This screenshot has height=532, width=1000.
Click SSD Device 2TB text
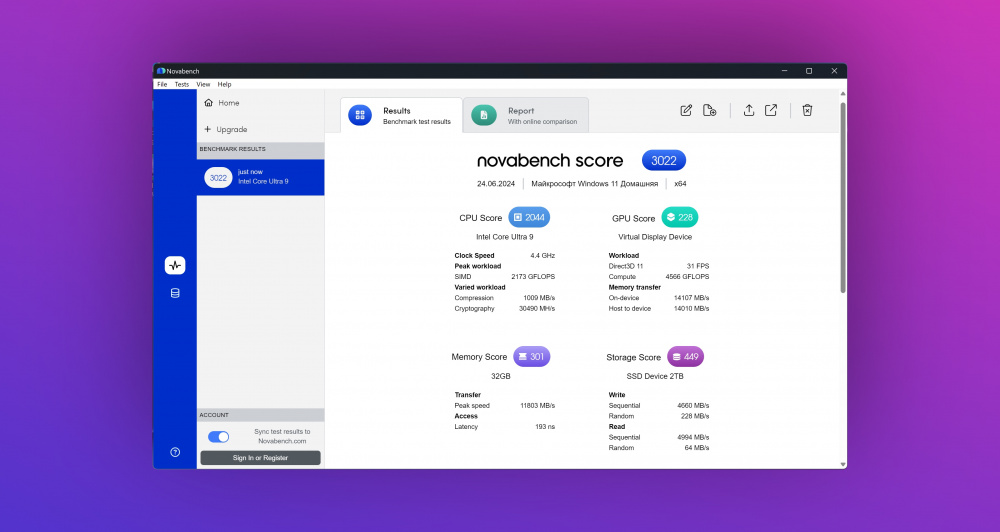coord(655,376)
